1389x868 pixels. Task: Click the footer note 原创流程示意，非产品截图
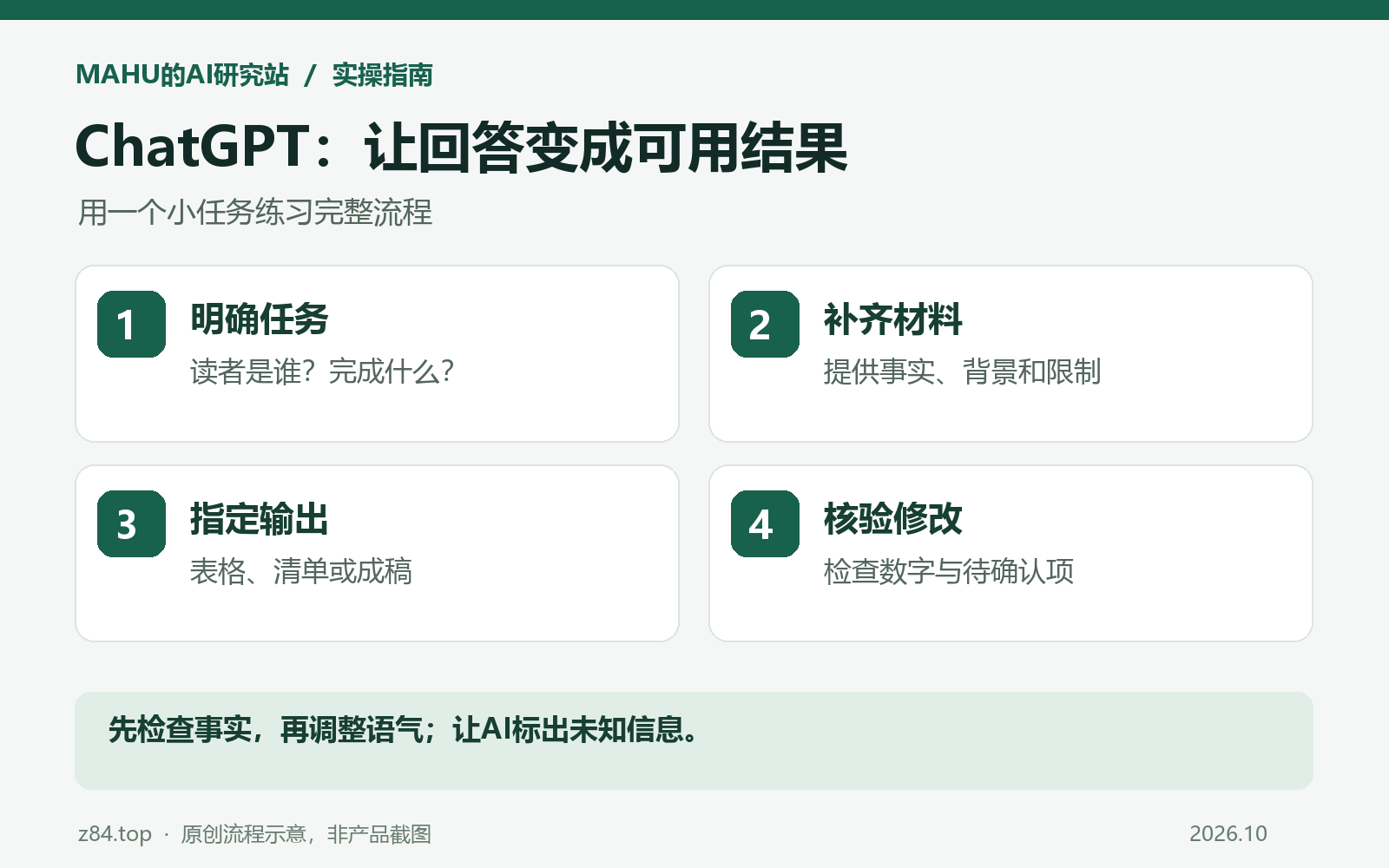tap(306, 834)
